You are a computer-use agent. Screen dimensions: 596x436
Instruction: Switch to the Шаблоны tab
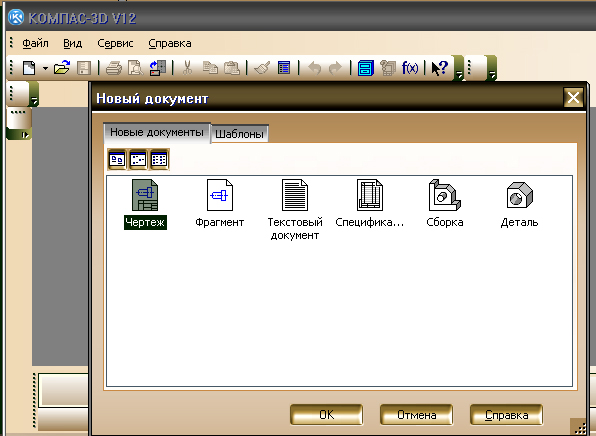point(239,134)
